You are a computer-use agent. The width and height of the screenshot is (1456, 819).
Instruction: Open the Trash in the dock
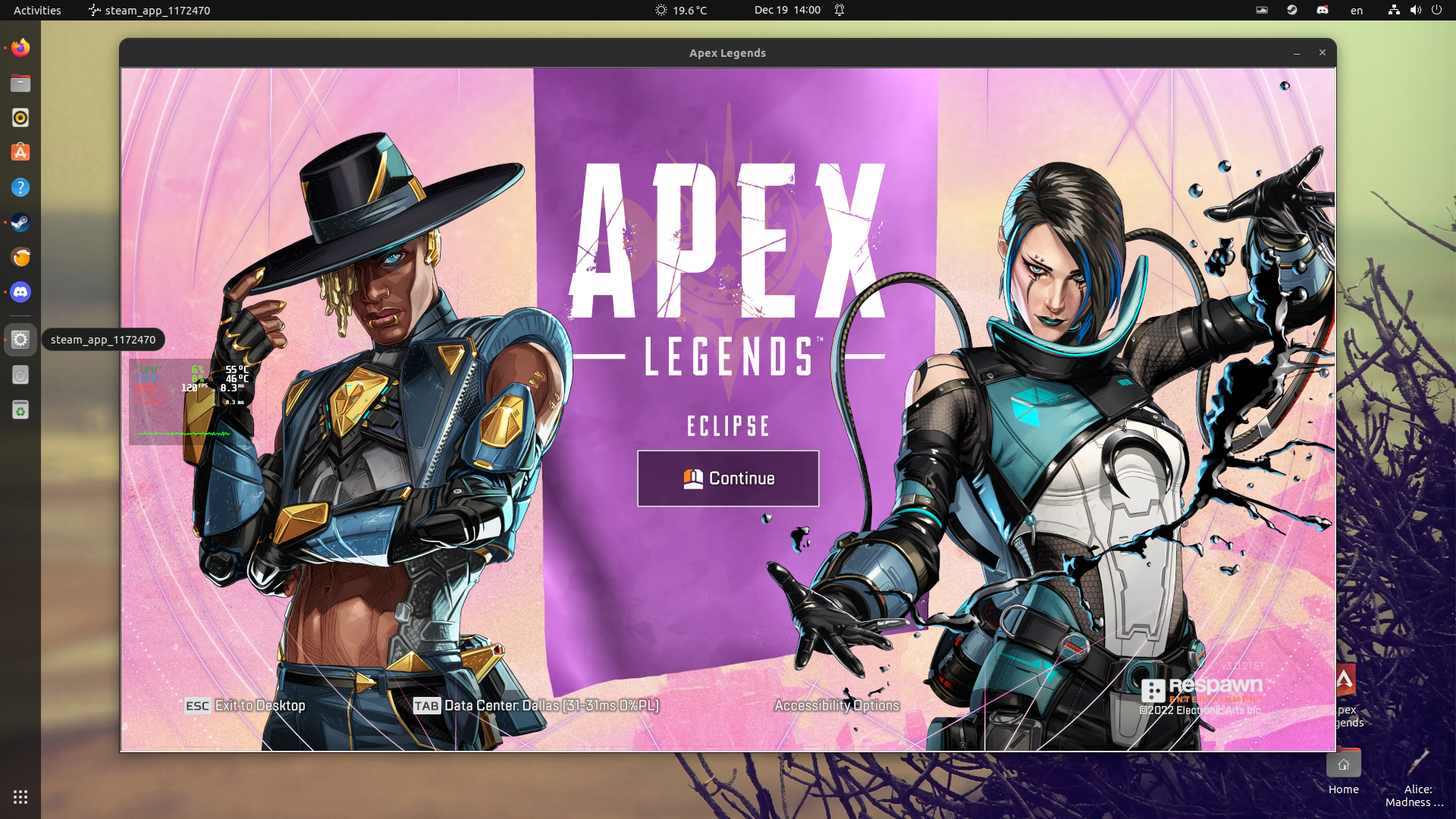click(20, 410)
